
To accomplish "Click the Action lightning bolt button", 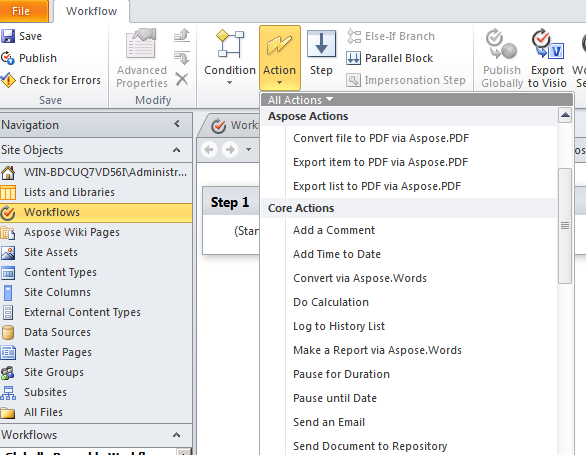I will point(280,58).
